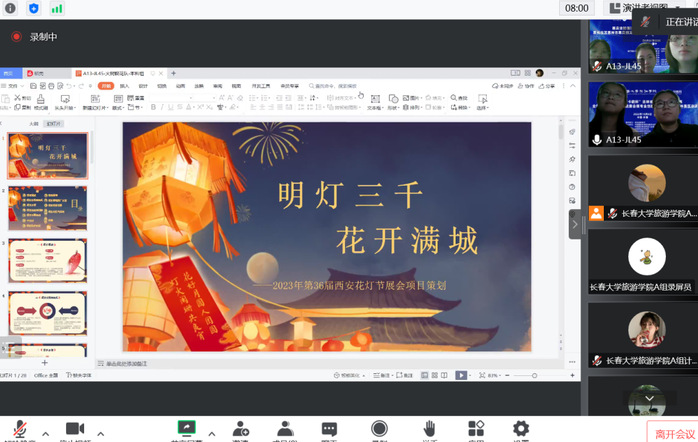Select the 开始 ribbon tab in WPS
Screen dimensions: 698x442
pos(106,86)
